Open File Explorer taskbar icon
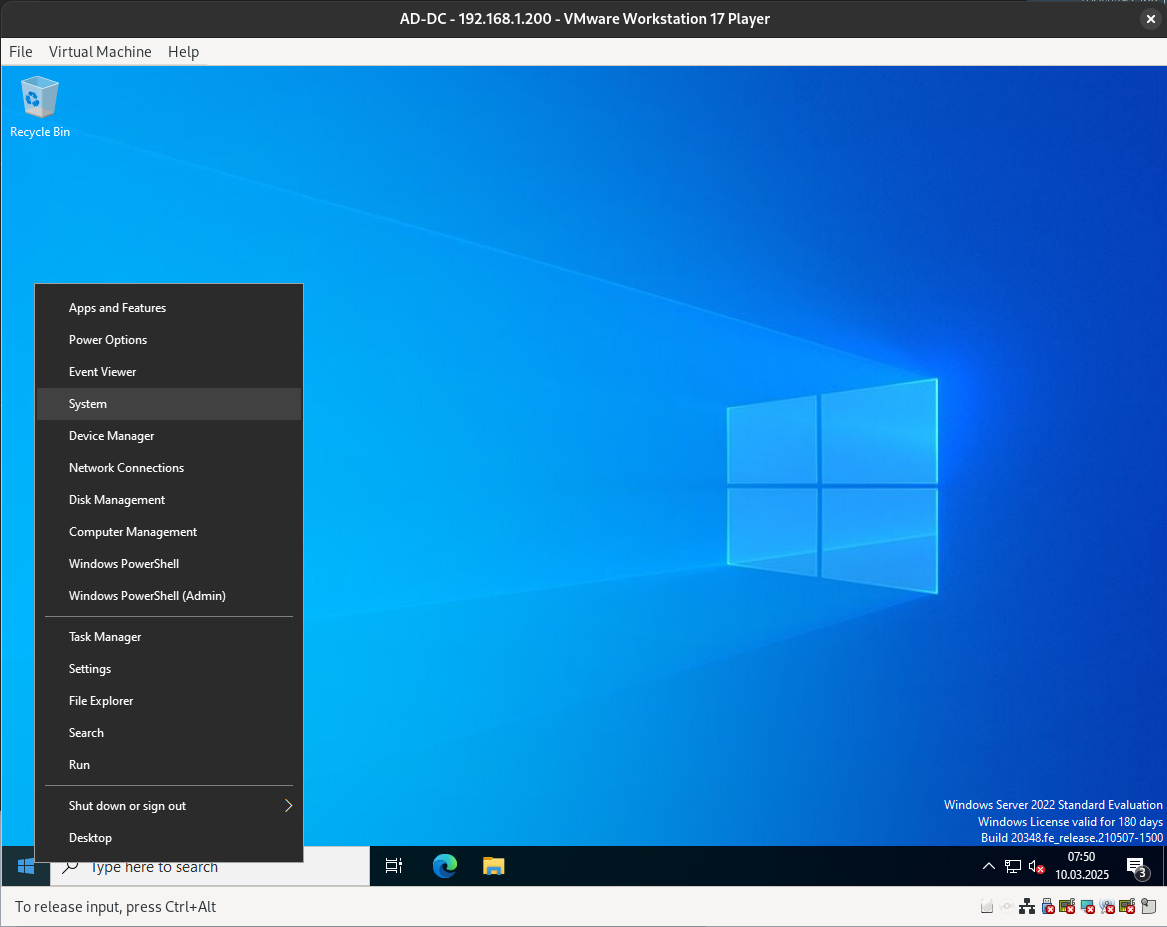 pyautogui.click(x=493, y=866)
